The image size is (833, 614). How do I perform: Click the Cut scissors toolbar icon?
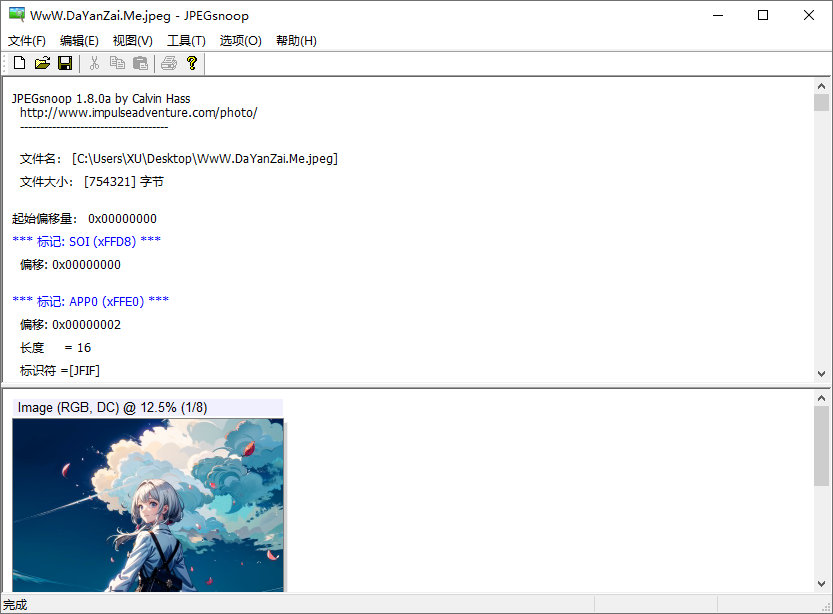(95, 63)
